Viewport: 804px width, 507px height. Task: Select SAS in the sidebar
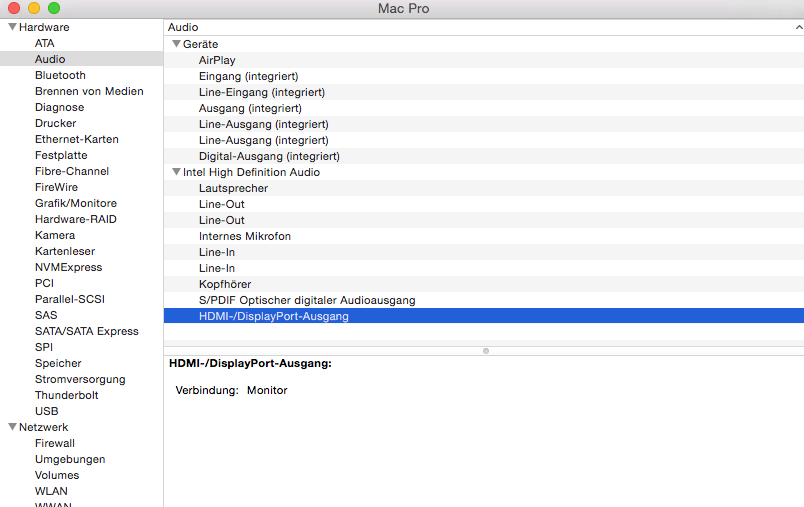tap(46, 315)
